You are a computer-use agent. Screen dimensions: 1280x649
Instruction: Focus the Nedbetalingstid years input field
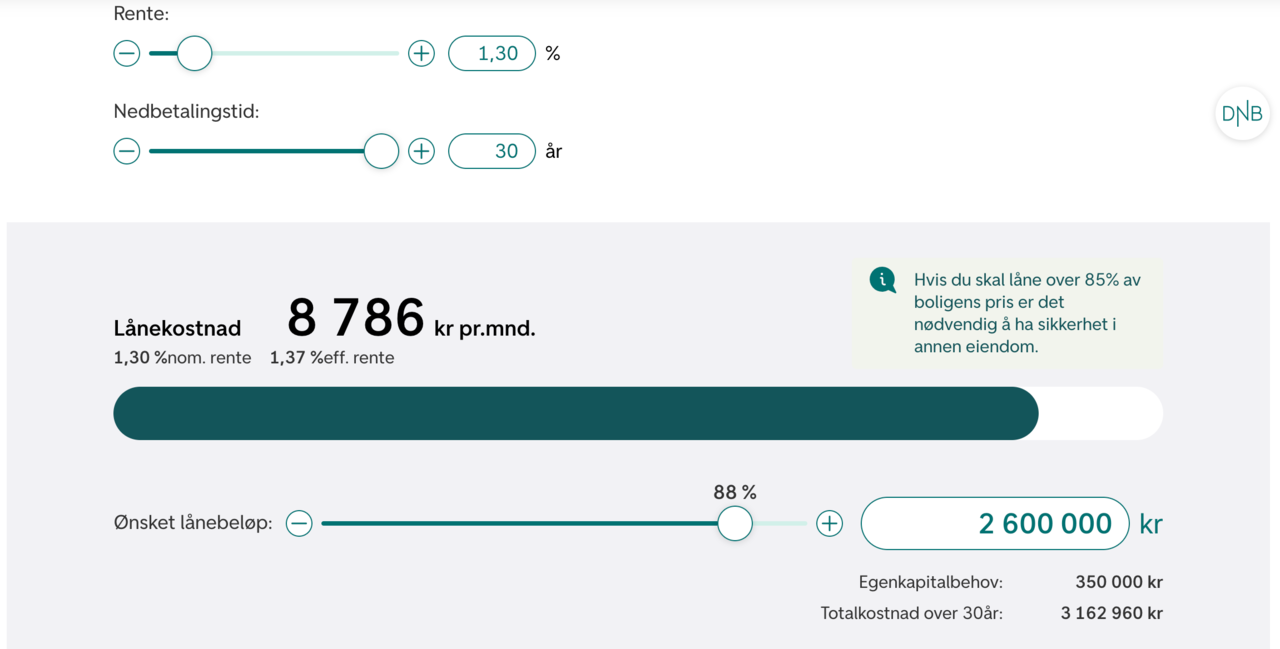click(492, 151)
